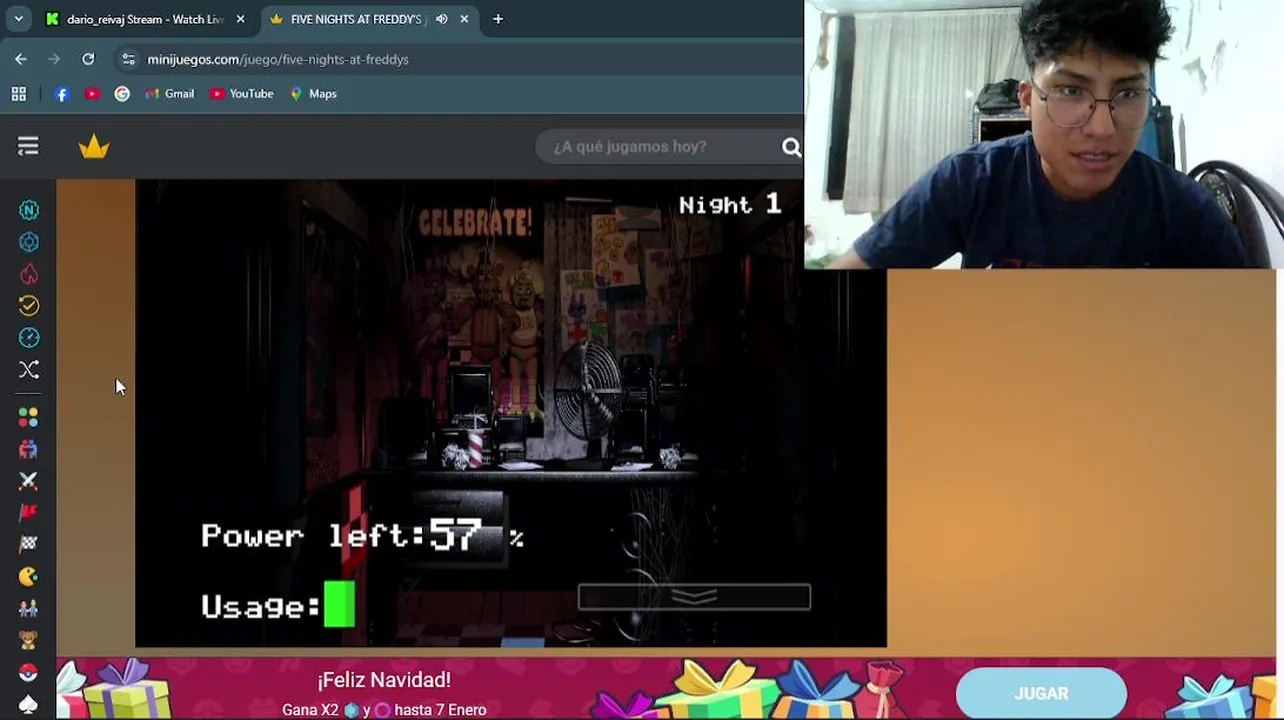The image size is (1284, 720).
Task: Open the teddy bear category icon
Action: (29, 640)
